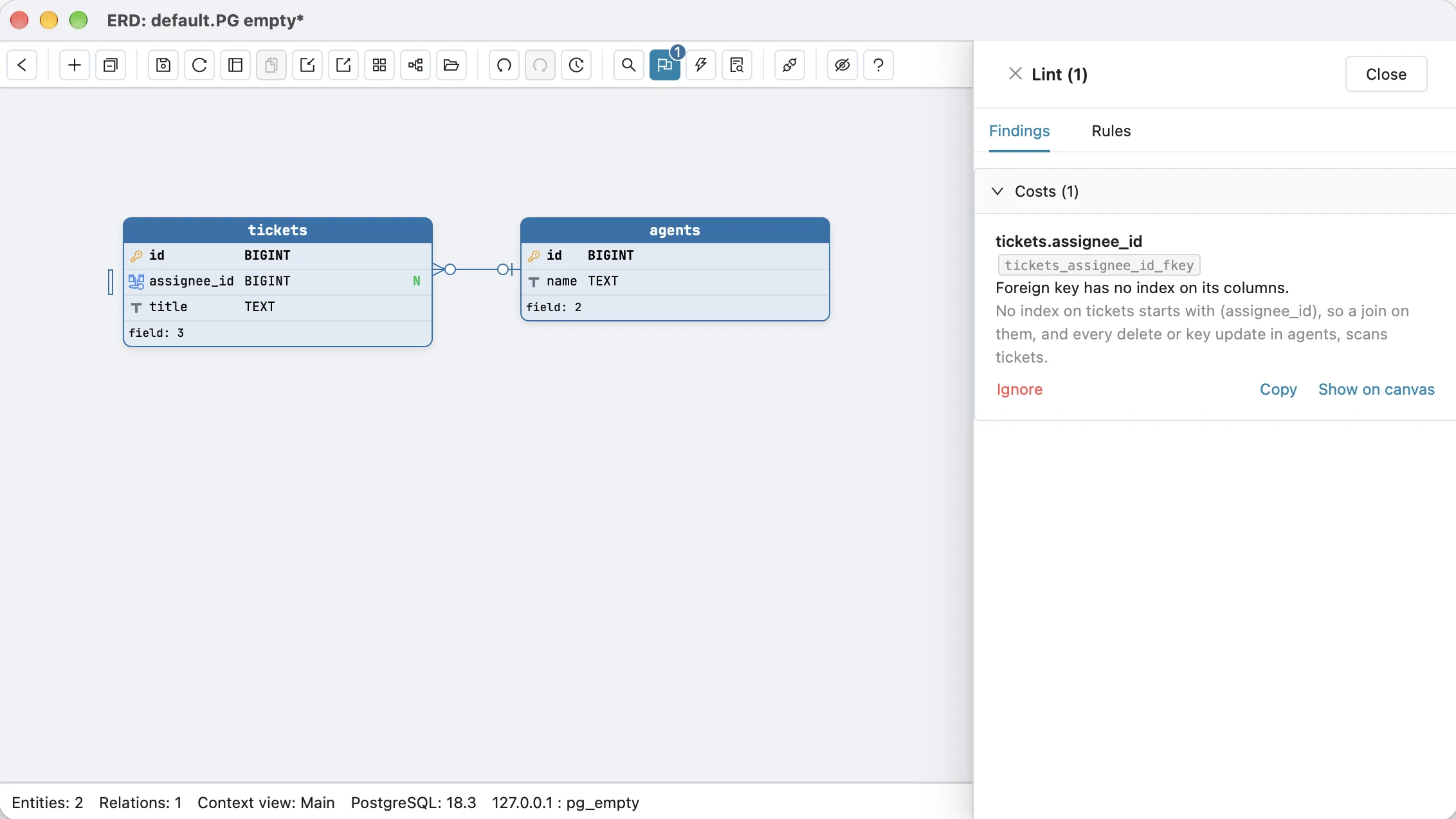
Task: Click the plug connection icon
Action: [x=790, y=65]
